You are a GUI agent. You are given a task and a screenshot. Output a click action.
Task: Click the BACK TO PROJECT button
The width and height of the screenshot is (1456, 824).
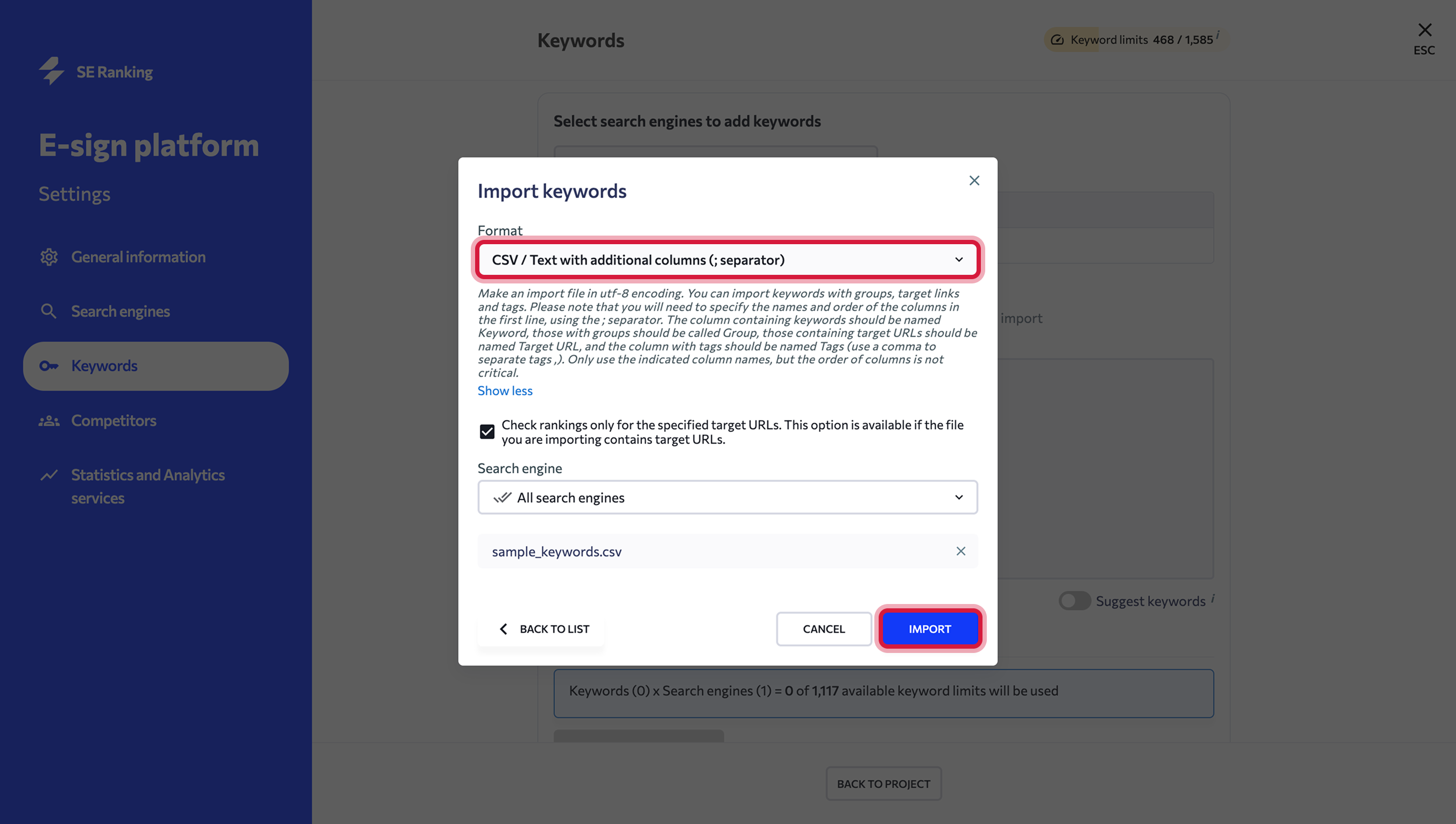[883, 784]
